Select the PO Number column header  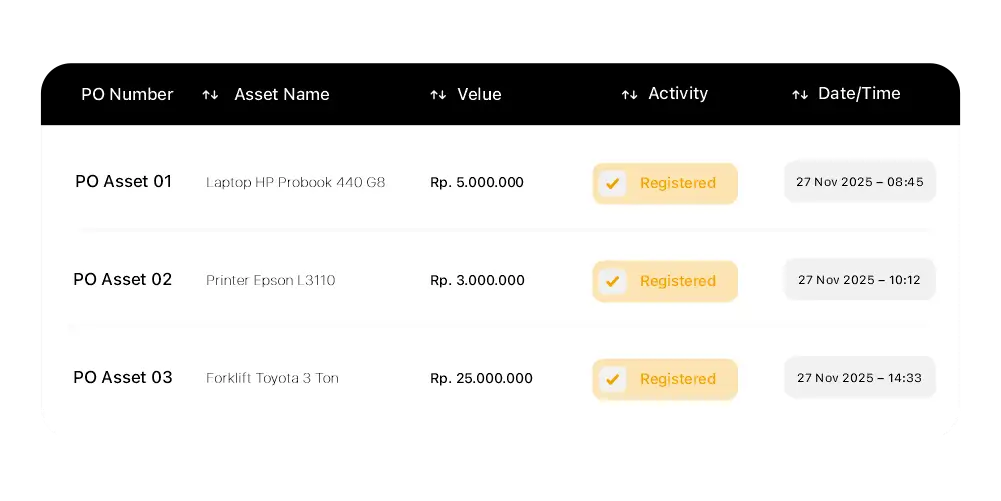point(127,95)
